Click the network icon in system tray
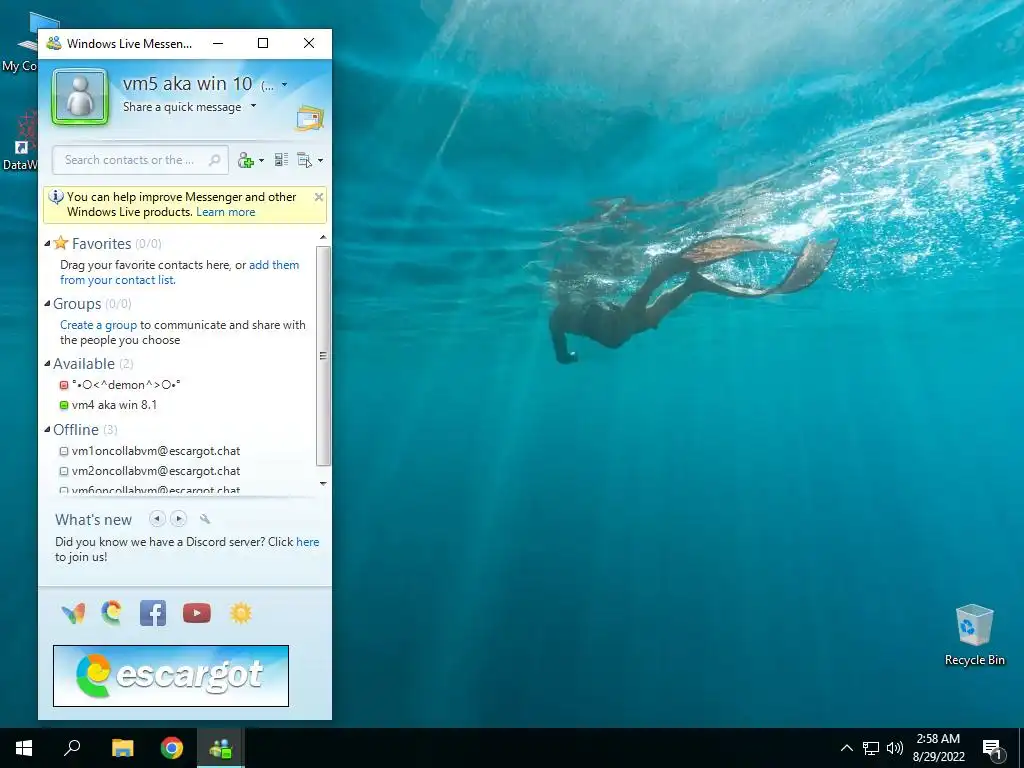 click(871, 748)
